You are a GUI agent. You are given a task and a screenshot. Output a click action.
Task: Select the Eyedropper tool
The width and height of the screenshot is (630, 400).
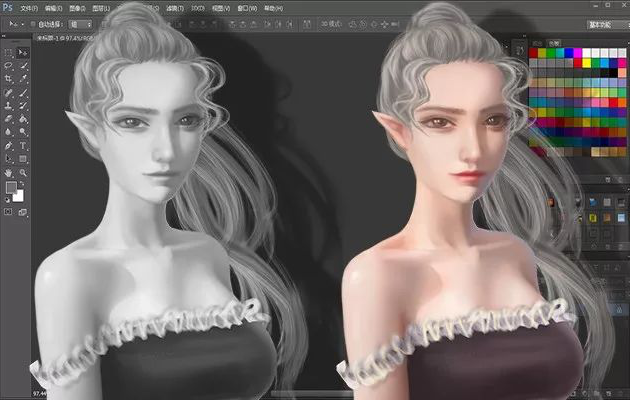point(23,79)
